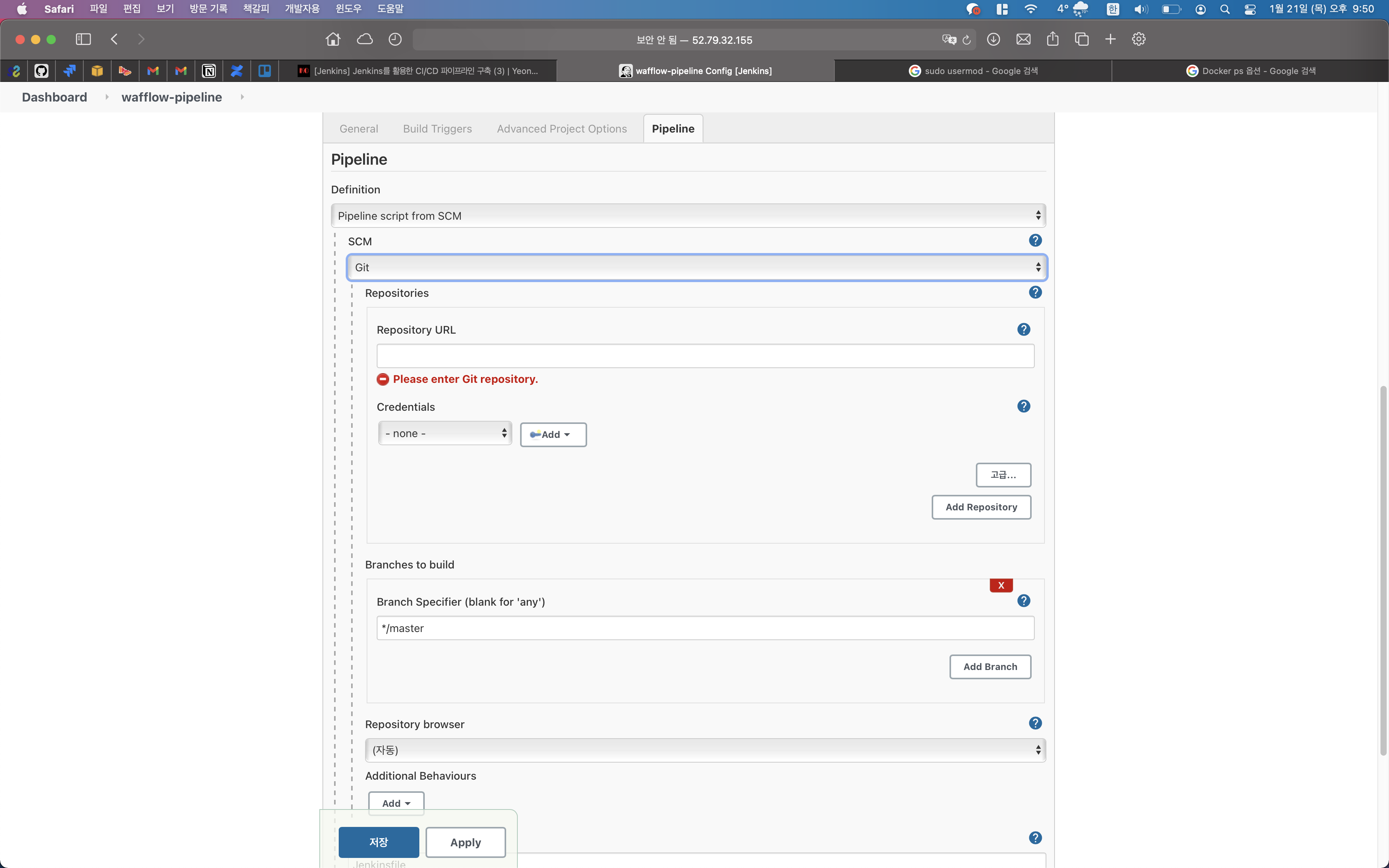Open the 방문 기록 menu
1389x868 pixels.
pos(209,9)
